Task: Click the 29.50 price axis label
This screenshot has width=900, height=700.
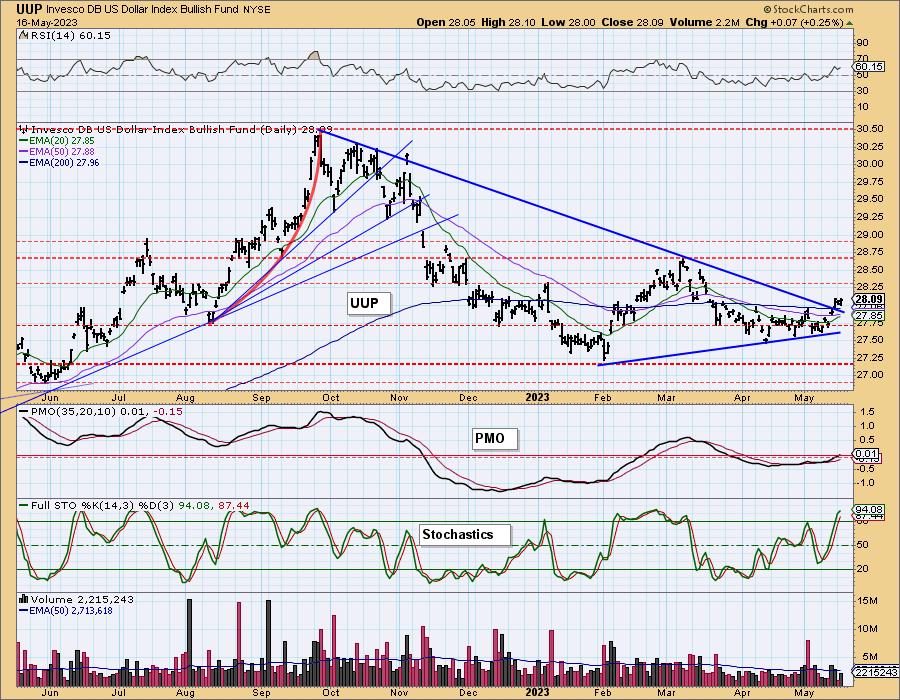Action: click(x=870, y=199)
